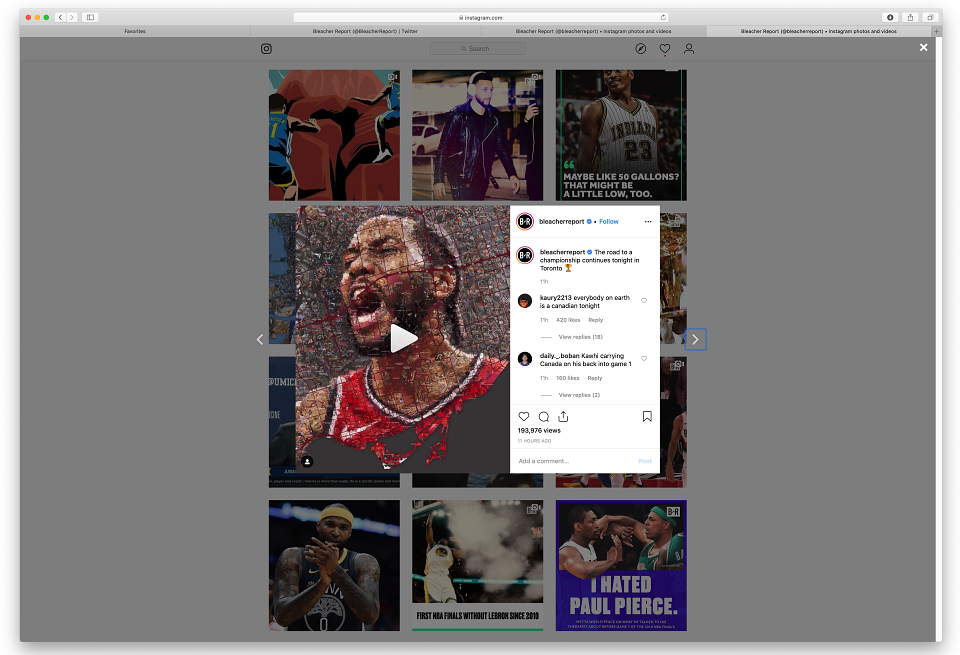The width and height of the screenshot is (960, 655).
Task: Open bleacherreport avatar in post header
Action: click(525, 222)
